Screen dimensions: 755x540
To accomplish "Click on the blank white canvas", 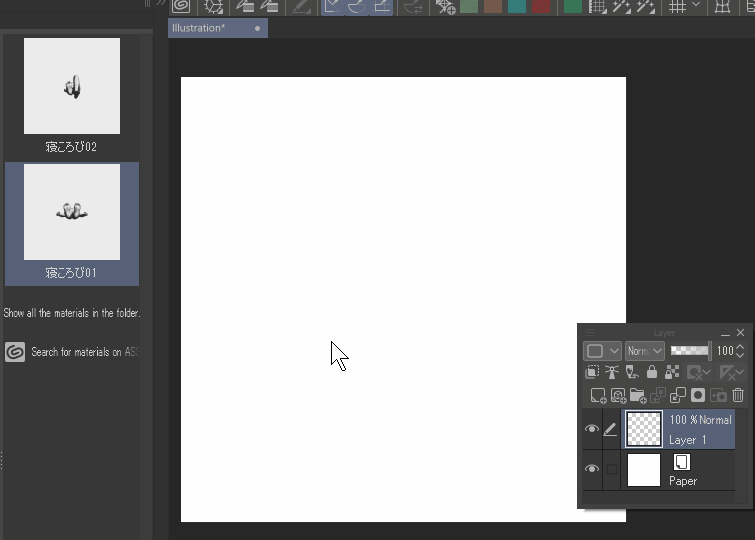I will 404,299.
